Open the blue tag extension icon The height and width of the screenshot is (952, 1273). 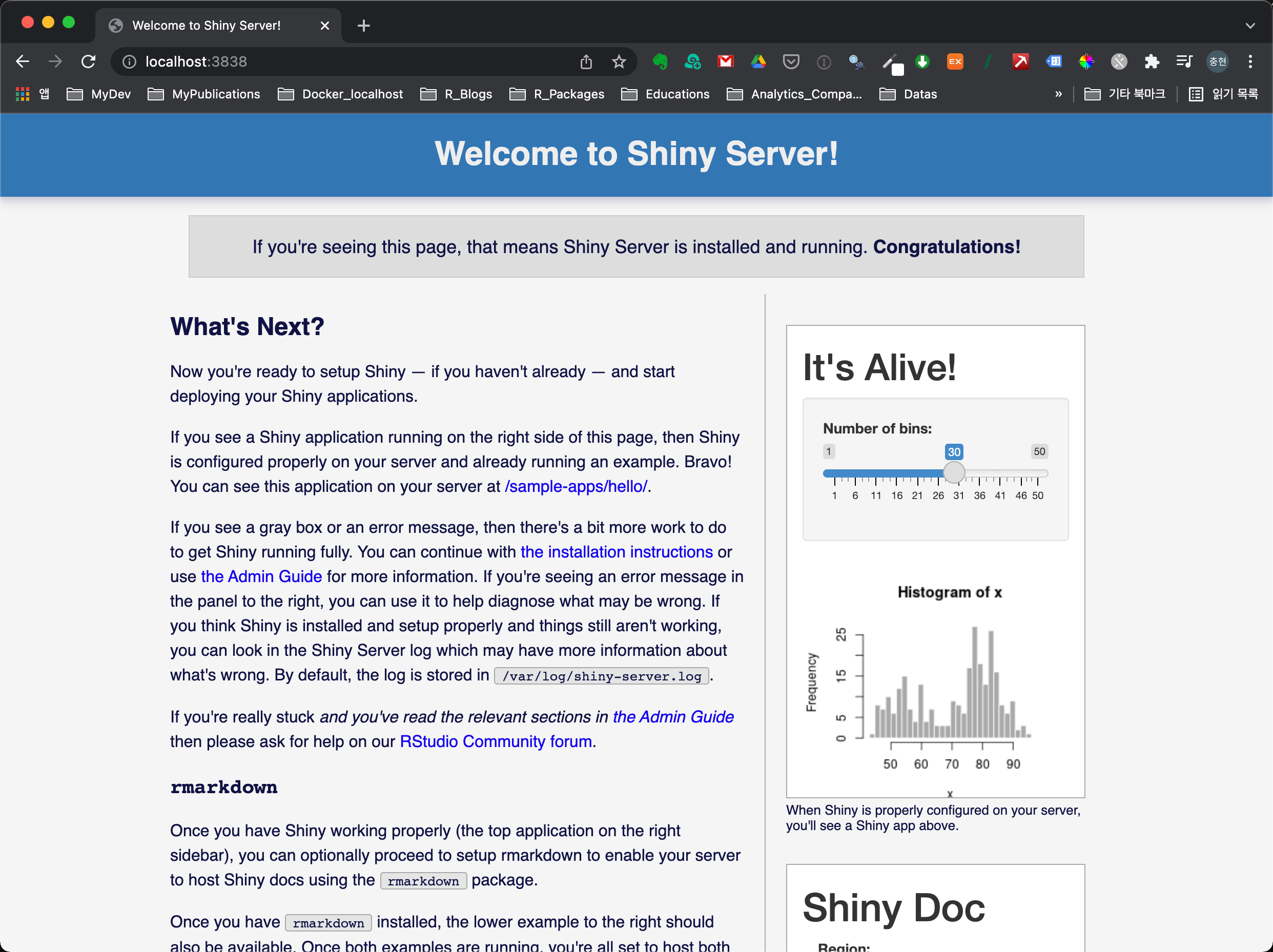click(x=1053, y=61)
